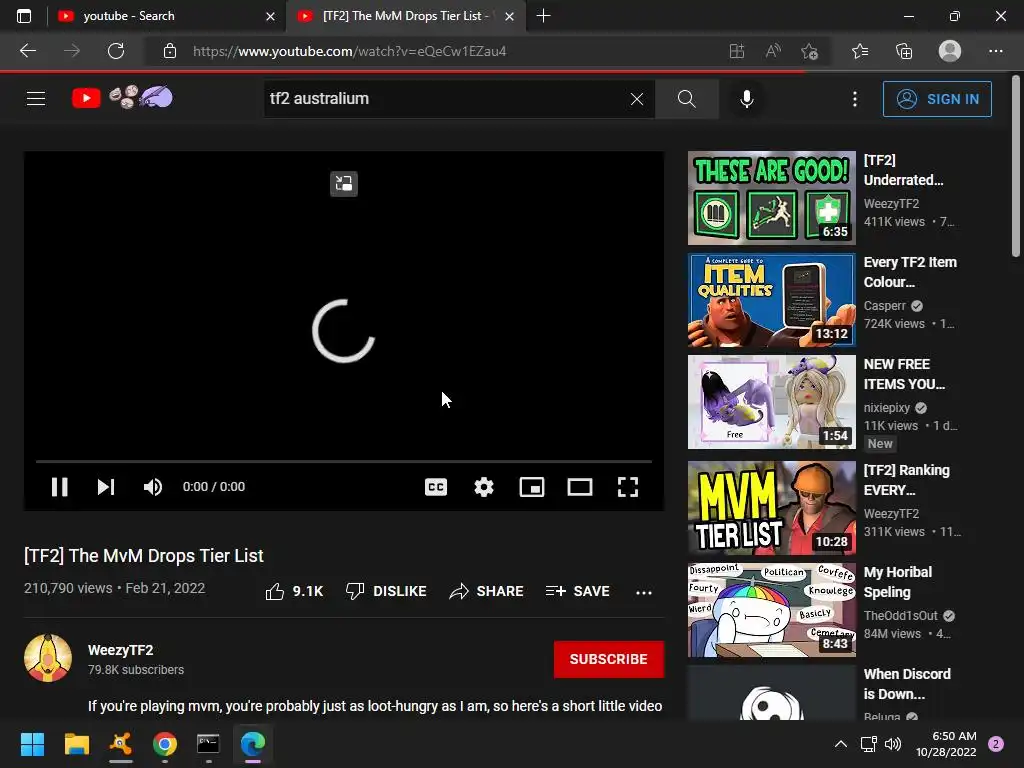Refresh the current page
1024x768 pixels.
tap(116, 51)
